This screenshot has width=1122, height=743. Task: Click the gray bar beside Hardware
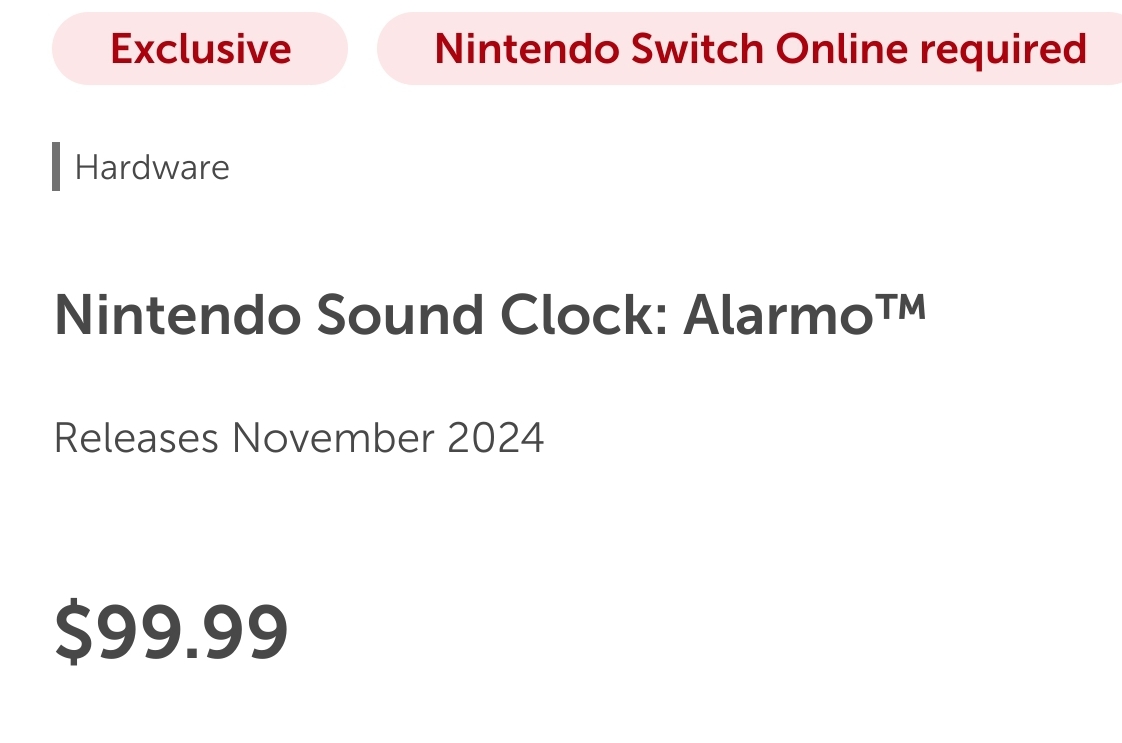coord(56,167)
